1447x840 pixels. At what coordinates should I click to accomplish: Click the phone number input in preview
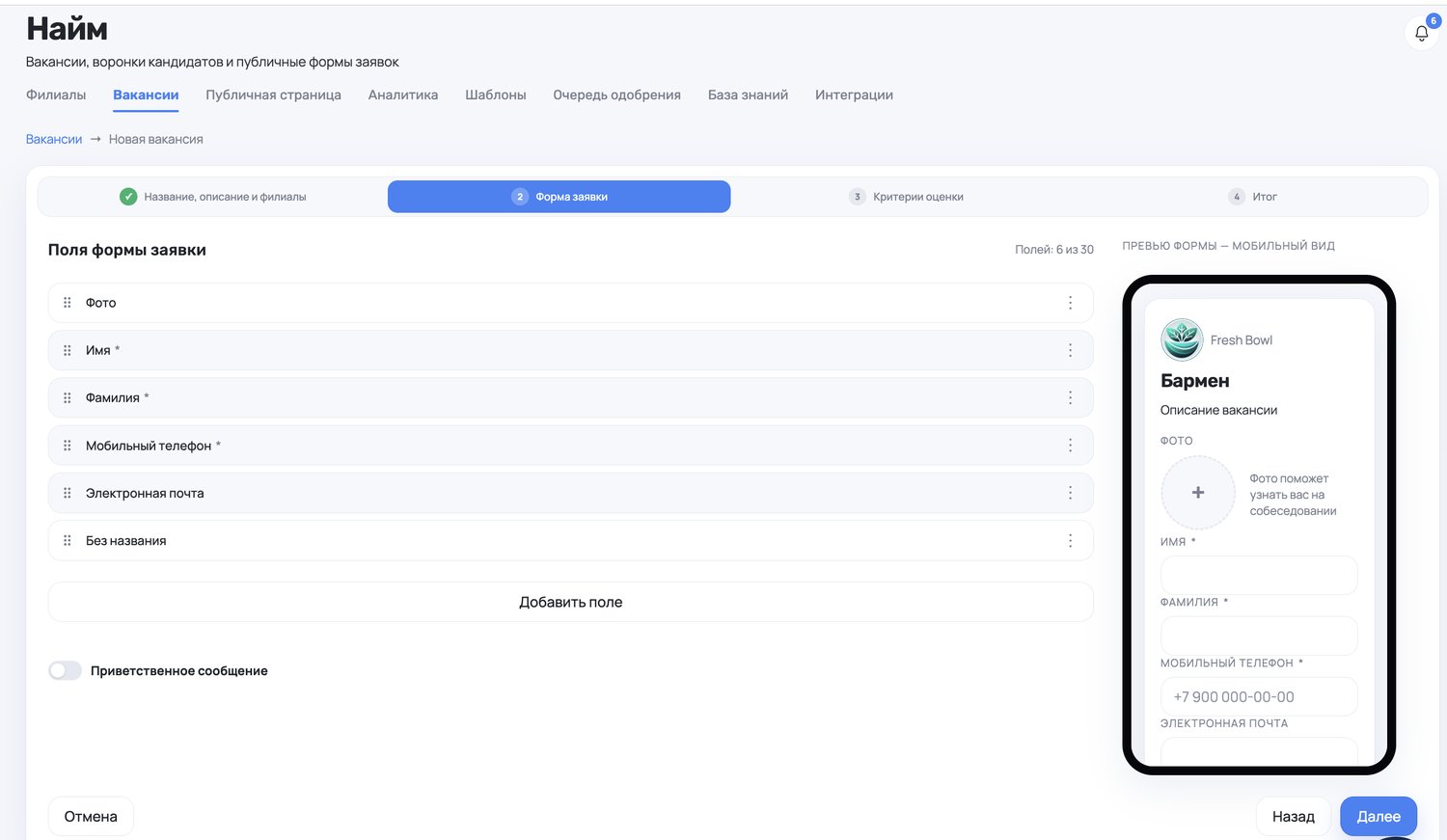(x=1259, y=696)
